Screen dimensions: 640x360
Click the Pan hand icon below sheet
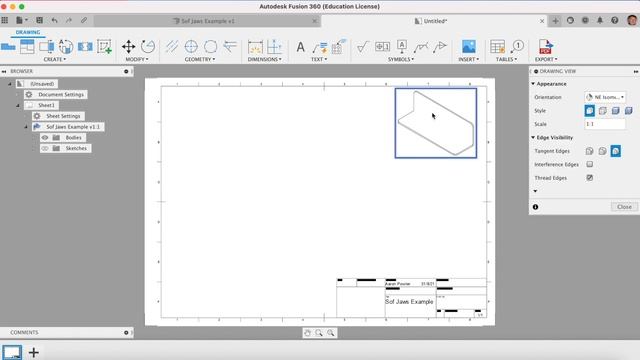[307, 333]
